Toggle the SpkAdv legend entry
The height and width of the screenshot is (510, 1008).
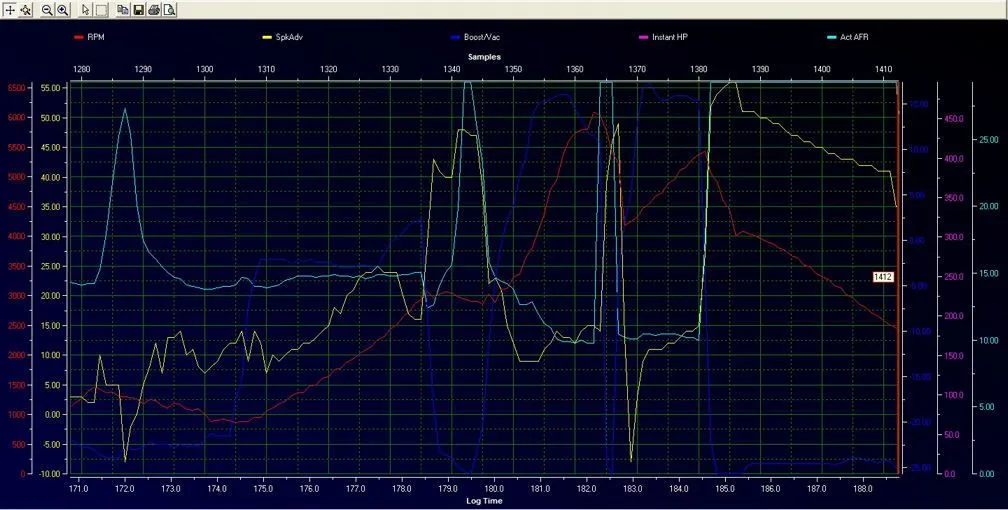pyautogui.click(x=288, y=37)
